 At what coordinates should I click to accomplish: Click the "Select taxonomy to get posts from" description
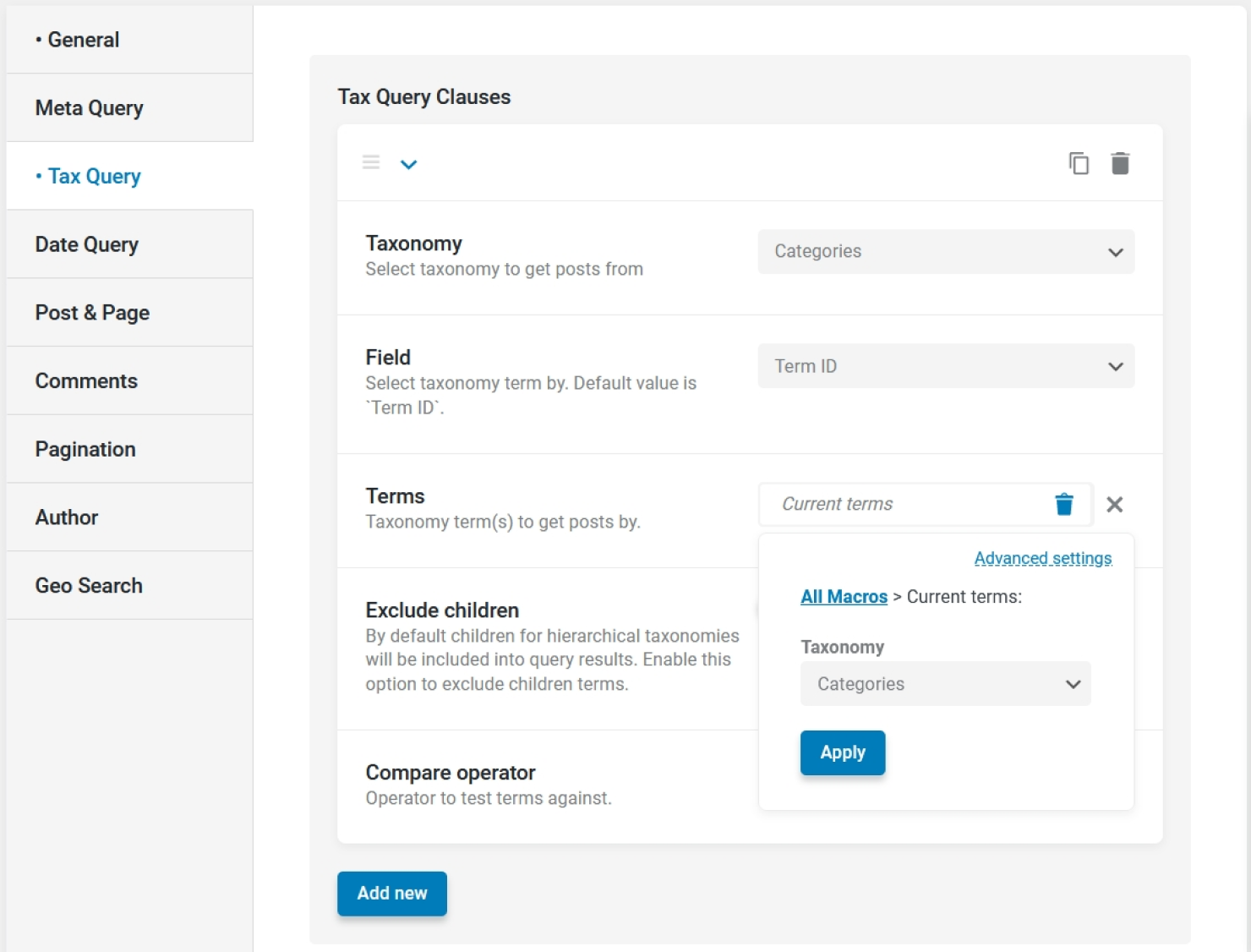(504, 269)
